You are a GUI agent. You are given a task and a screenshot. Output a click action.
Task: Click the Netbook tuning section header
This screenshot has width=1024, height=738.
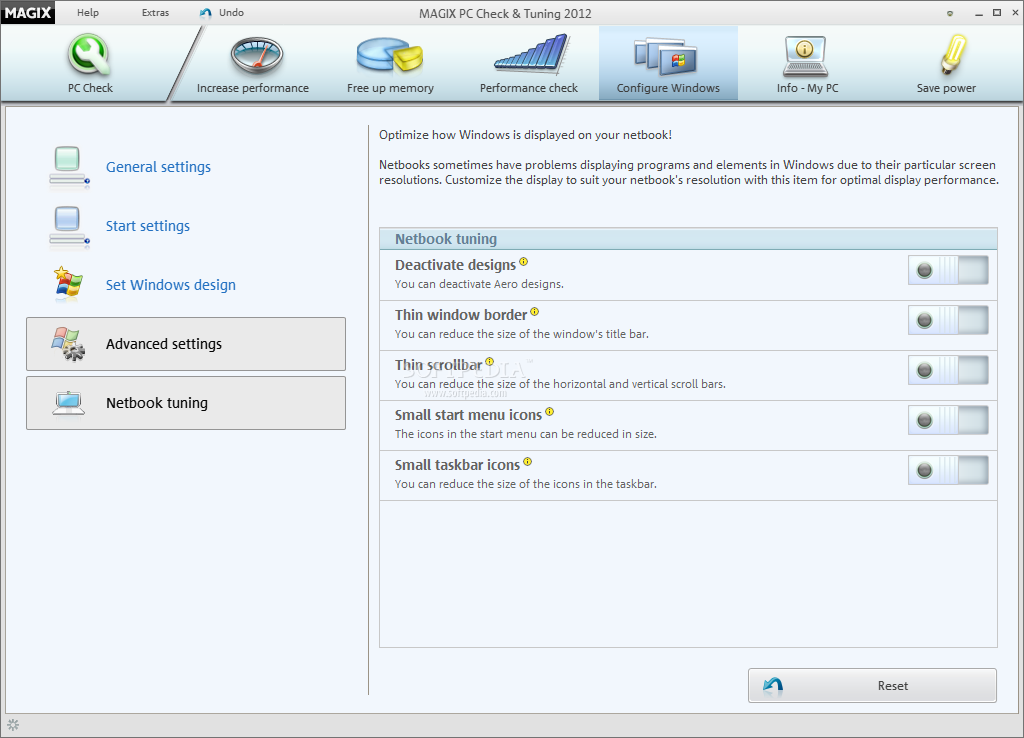(x=688, y=239)
